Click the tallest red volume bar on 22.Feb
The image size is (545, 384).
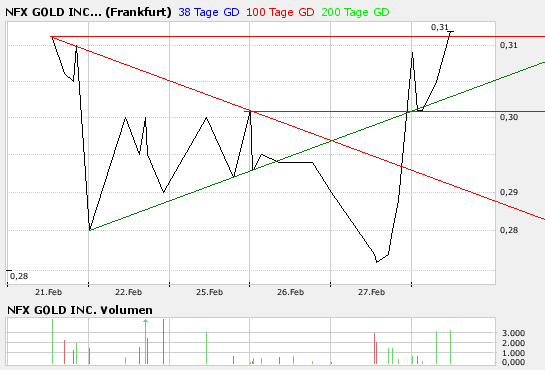[x=163, y=342]
